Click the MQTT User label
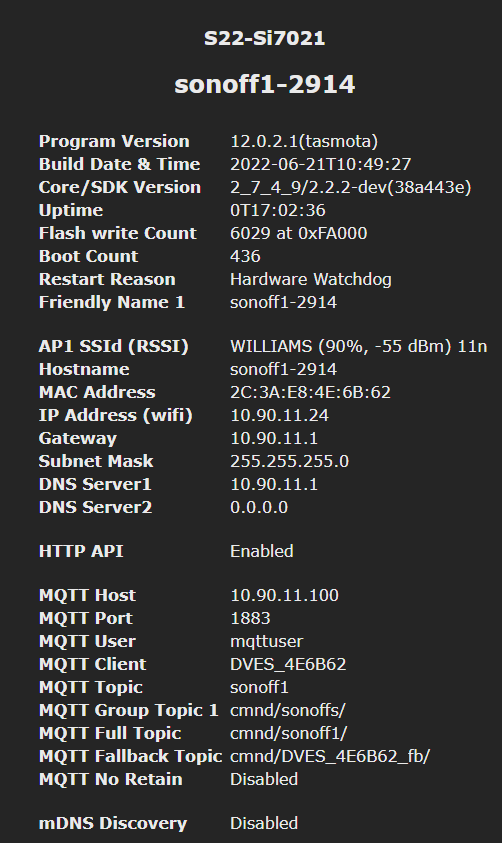 pyautogui.click(x=88, y=641)
